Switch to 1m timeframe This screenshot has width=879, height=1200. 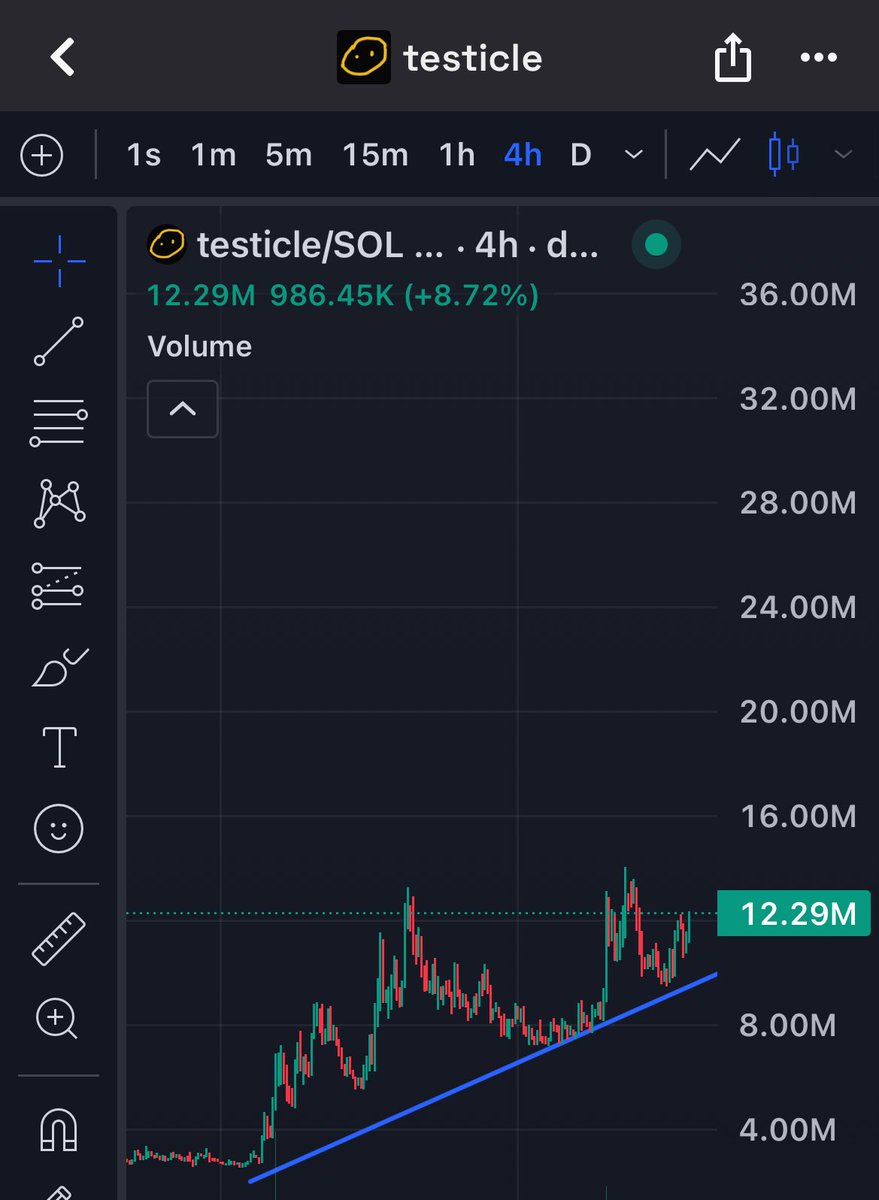point(213,156)
